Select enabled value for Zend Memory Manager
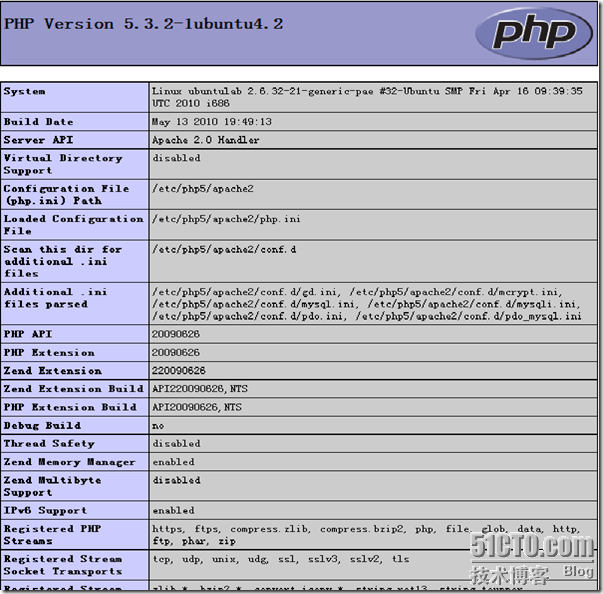 pos(173,462)
